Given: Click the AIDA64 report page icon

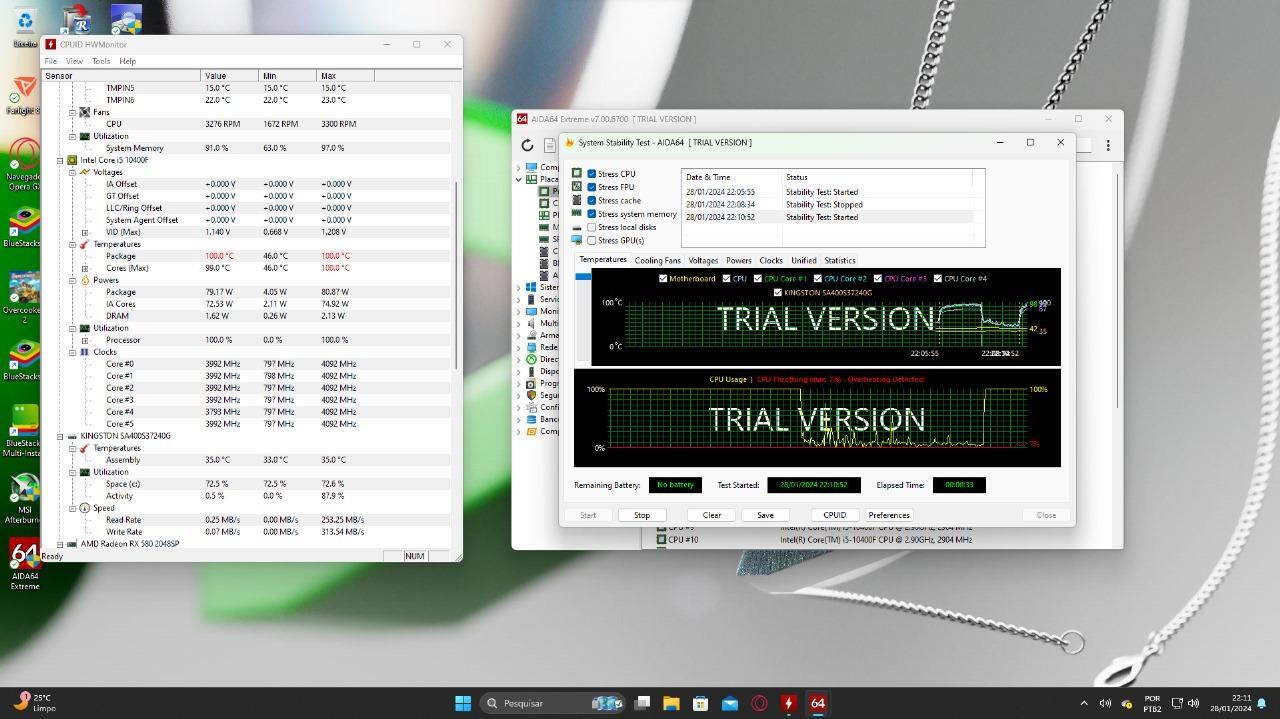Looking at the screenshot, I should [549, 145].
